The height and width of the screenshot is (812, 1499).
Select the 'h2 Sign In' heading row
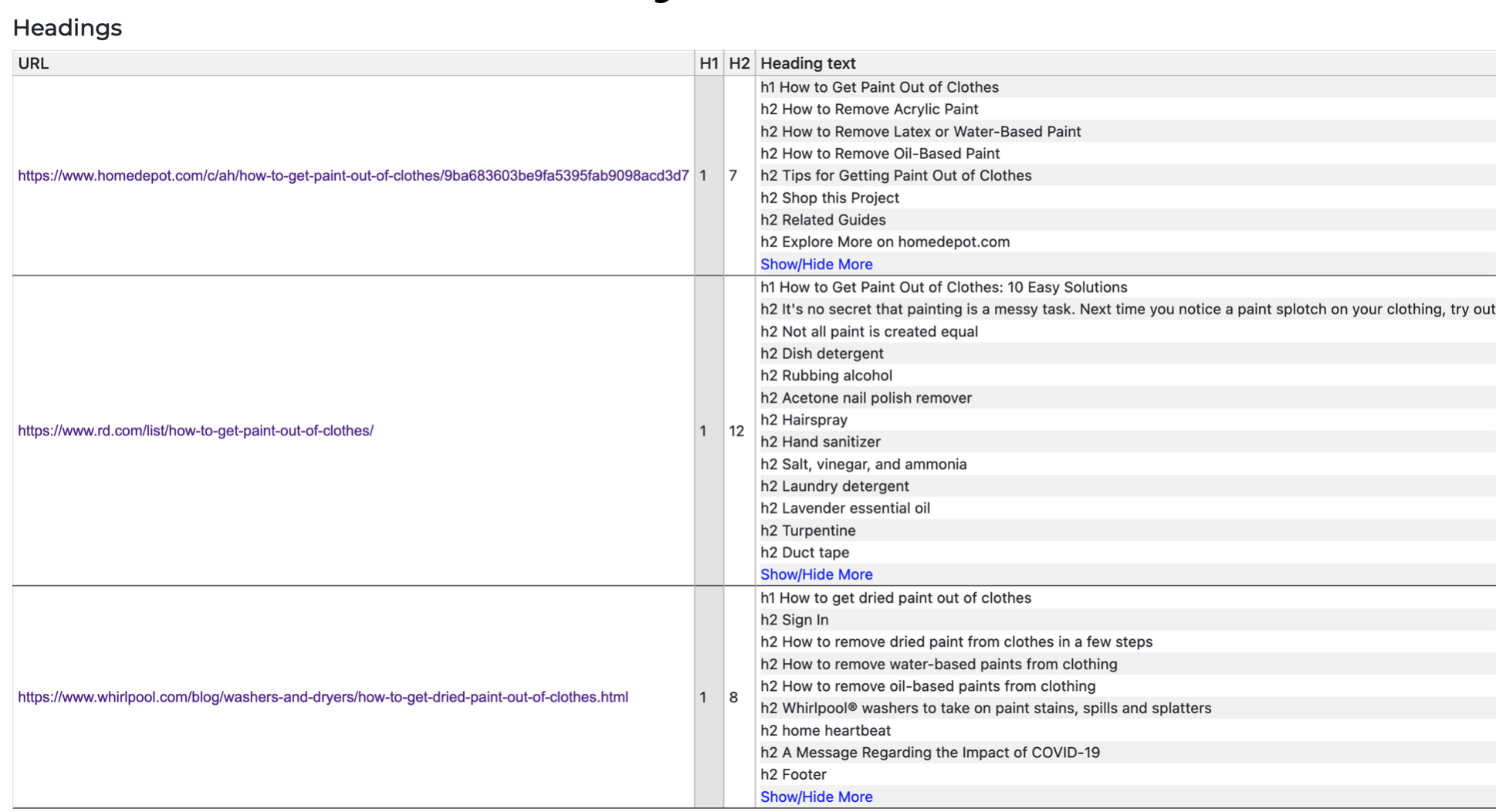pyautogui.click(x=793, y=620)
